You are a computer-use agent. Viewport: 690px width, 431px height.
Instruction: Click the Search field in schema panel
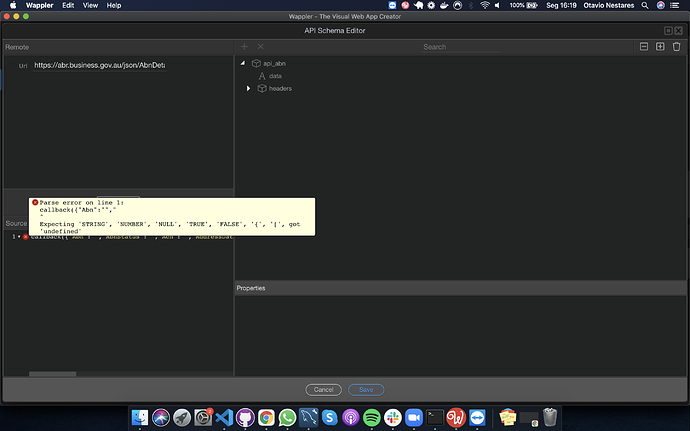[x=460, y=47]
